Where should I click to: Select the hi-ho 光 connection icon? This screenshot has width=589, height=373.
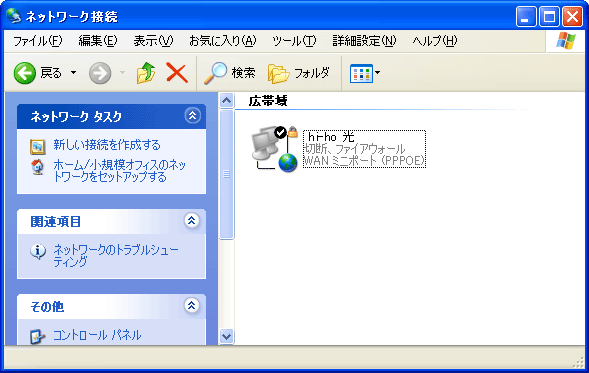click(275, 149)
